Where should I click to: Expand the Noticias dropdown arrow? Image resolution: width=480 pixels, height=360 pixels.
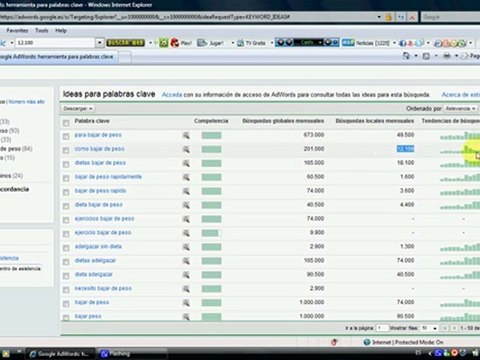pyautogui.click(x=395, y=43)
